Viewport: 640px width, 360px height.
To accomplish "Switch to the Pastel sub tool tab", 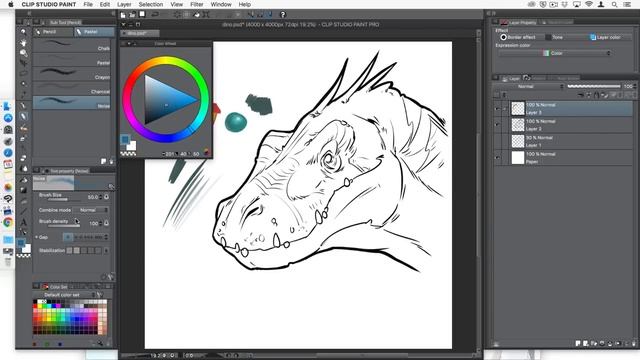I will 93,32.
